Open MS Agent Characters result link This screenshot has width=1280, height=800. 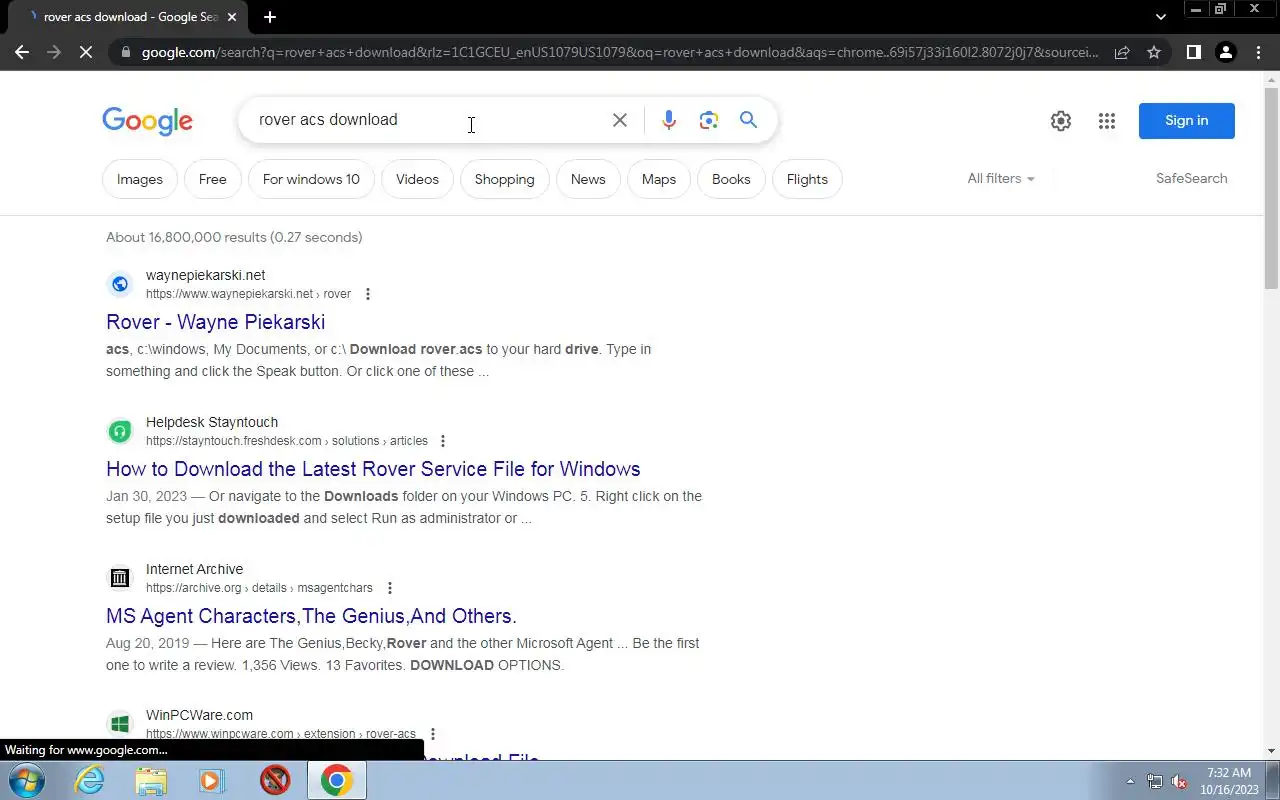tap(311, 616)
